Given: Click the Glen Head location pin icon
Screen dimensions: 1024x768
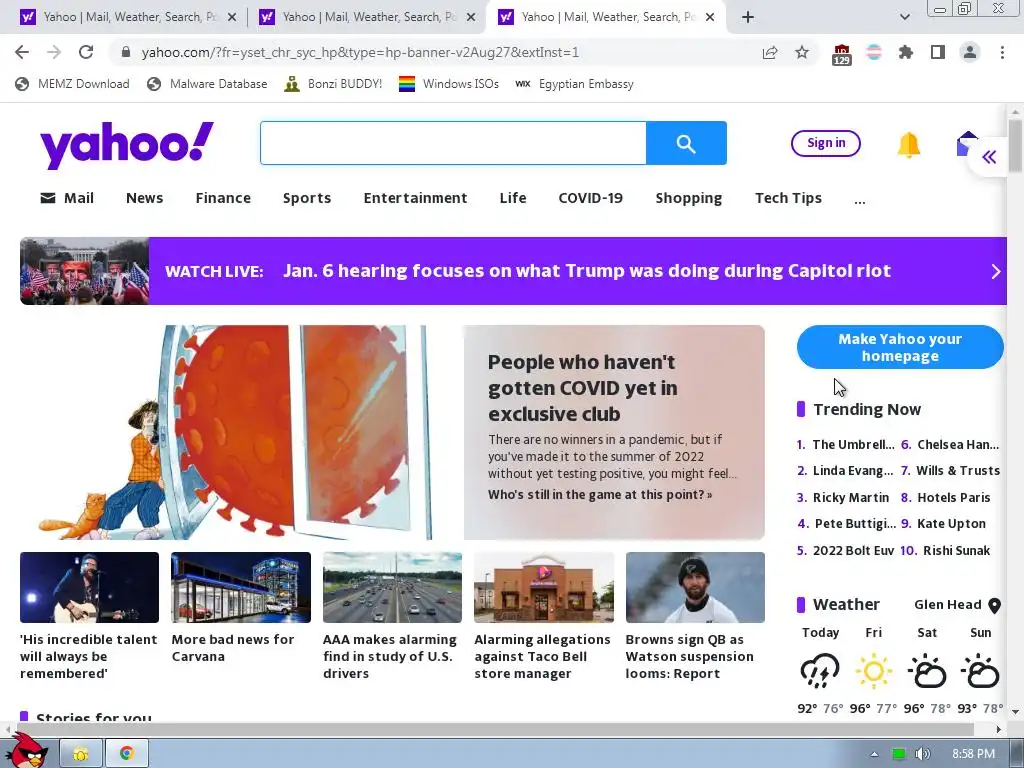Looking at the screenshot, I should click(x=995, y=605).
